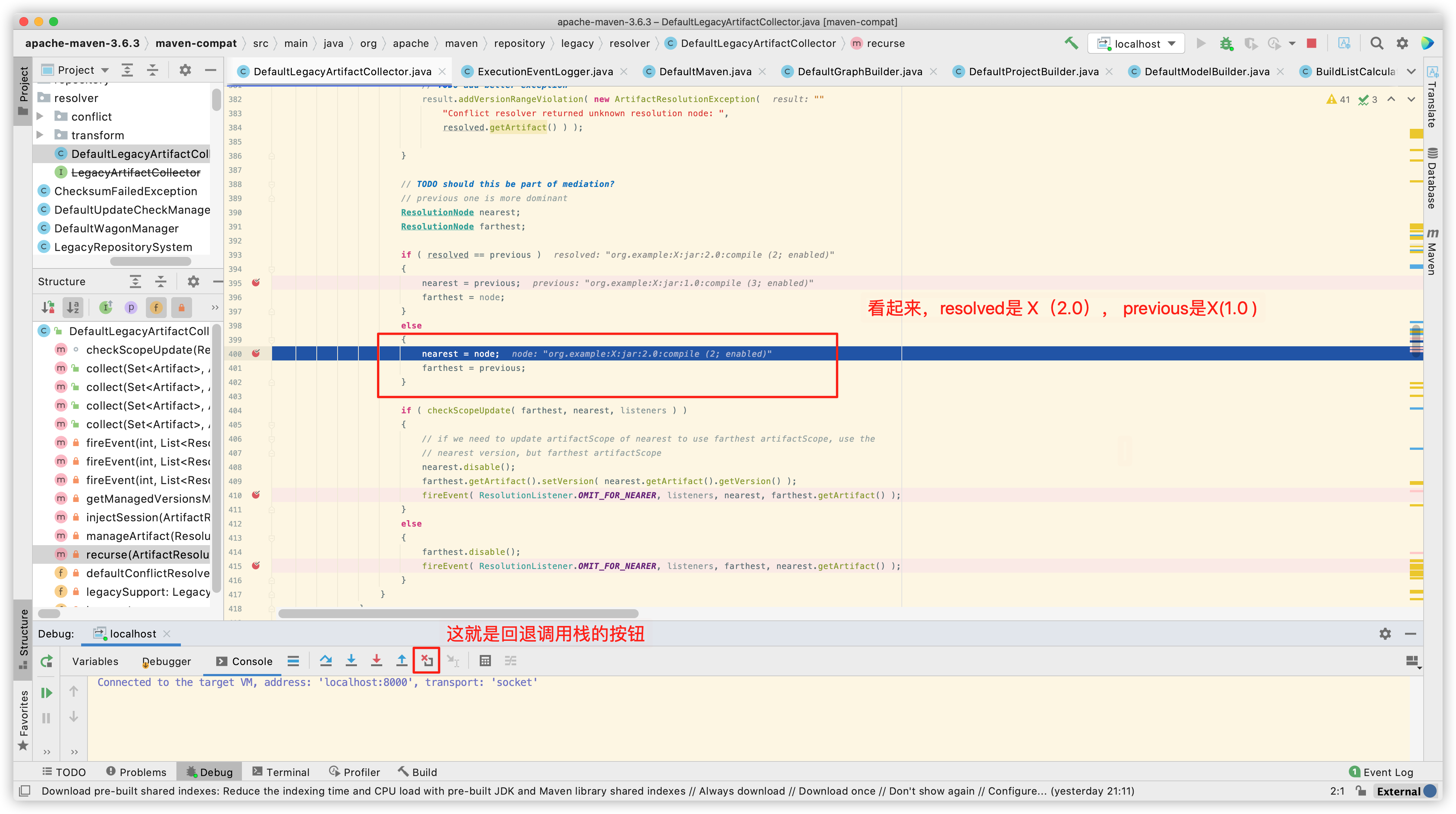
Task: Toggle Show Fields filter in Structure
Action: (156, 307)
